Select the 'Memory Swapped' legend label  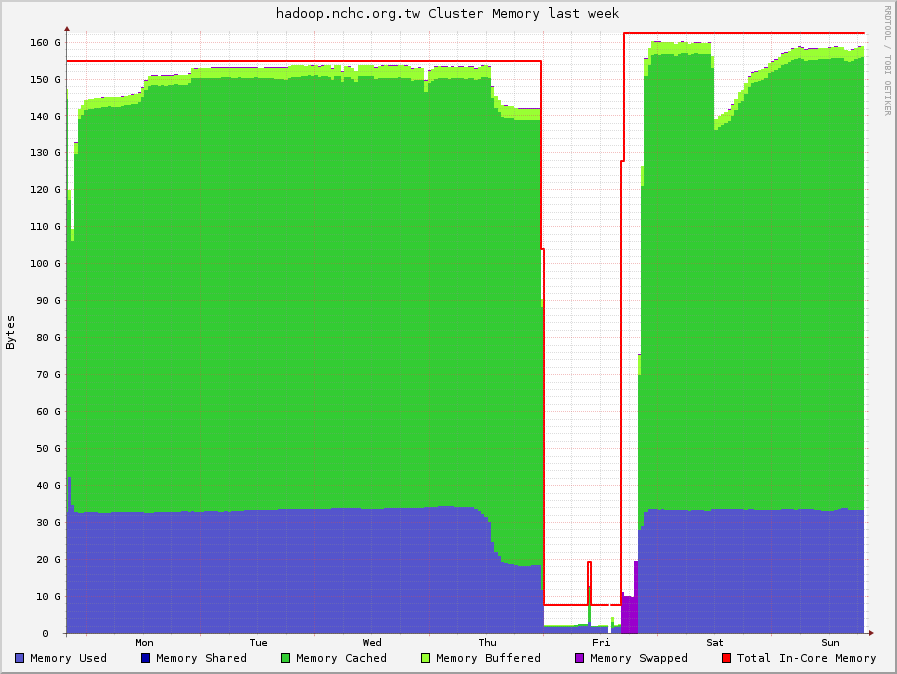coord(639,659)
